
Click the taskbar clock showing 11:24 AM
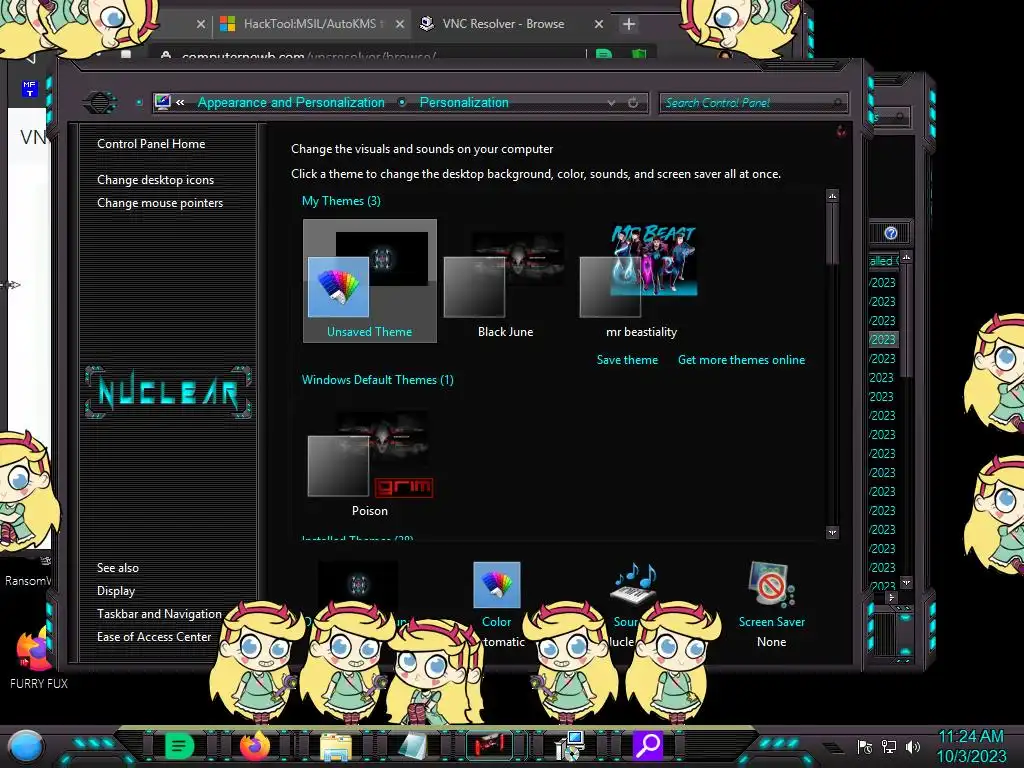(971, 746)
